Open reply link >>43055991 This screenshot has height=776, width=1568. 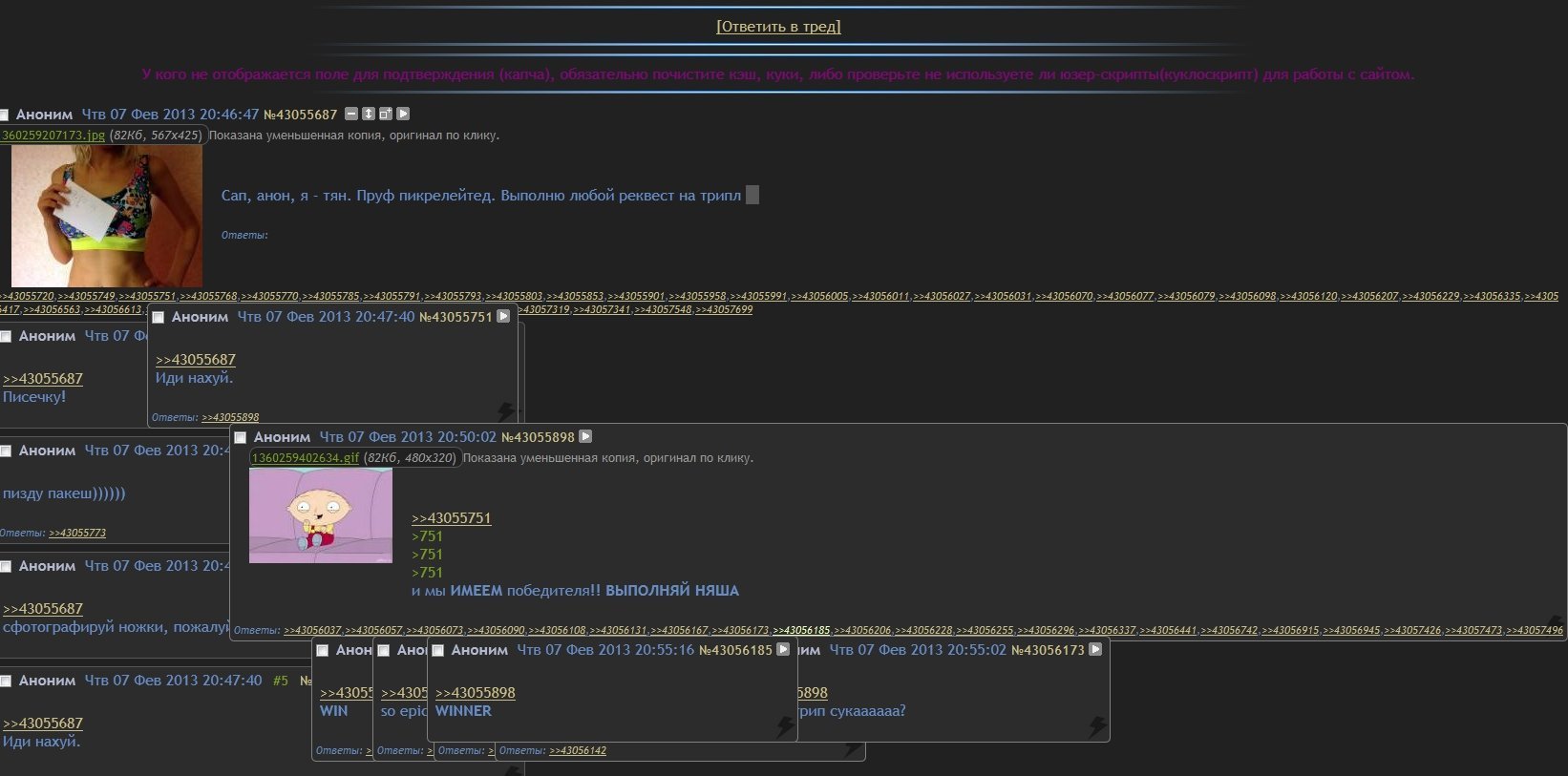[758, 297]
